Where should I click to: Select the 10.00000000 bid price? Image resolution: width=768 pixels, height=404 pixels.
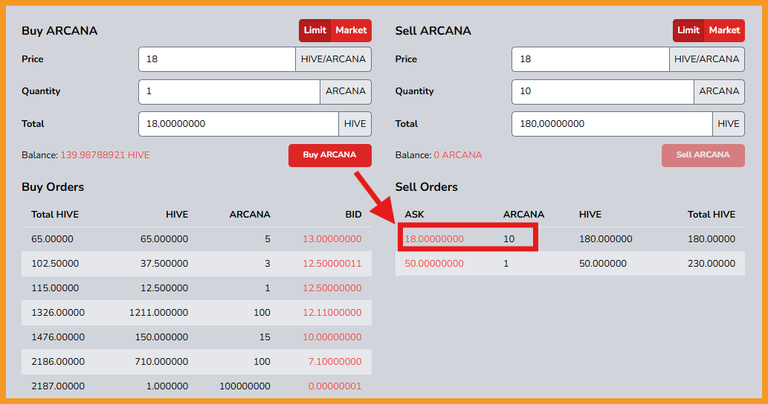(332, 337)
